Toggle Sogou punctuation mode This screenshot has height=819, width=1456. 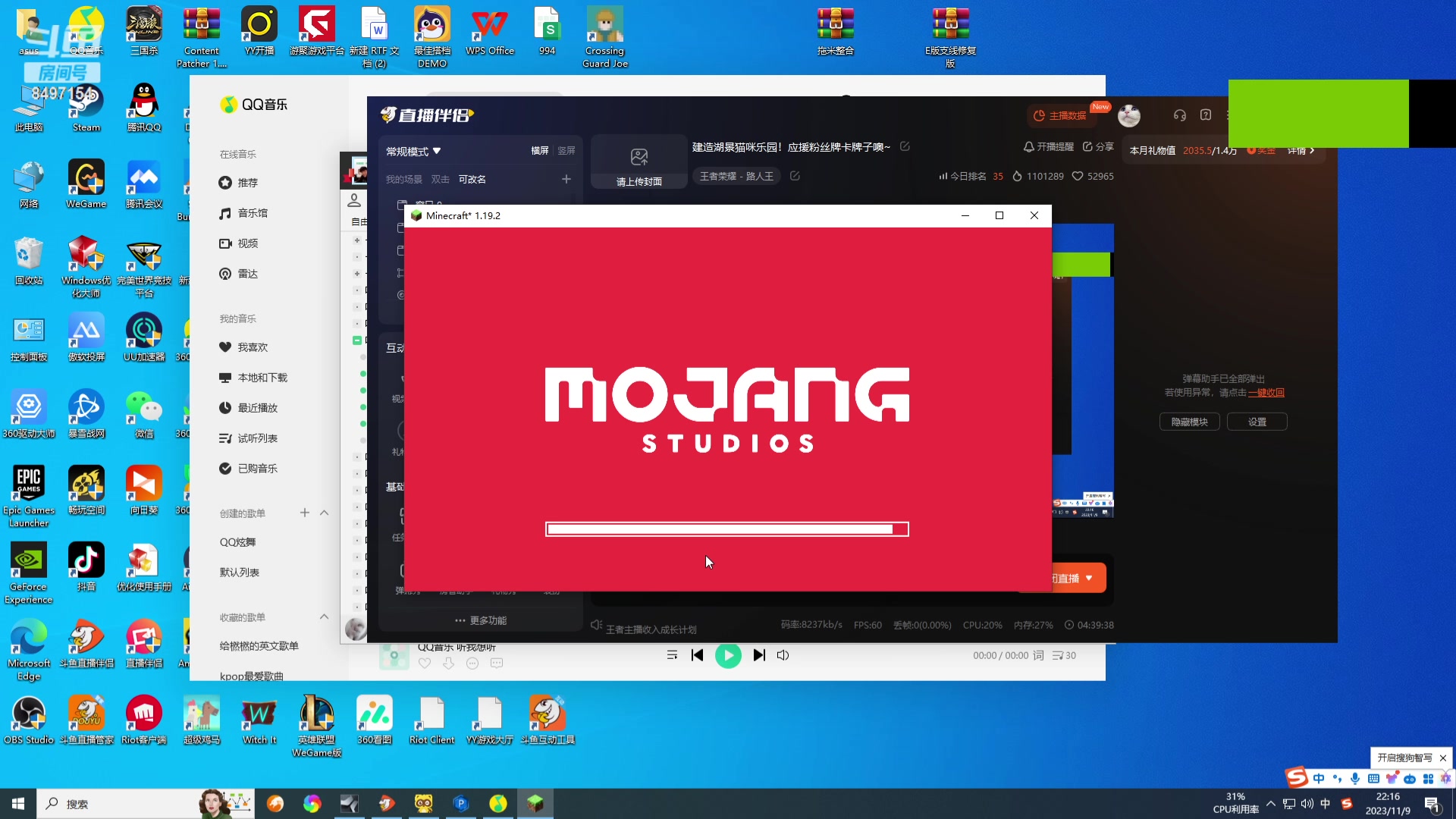click(x=1337, y=779)
